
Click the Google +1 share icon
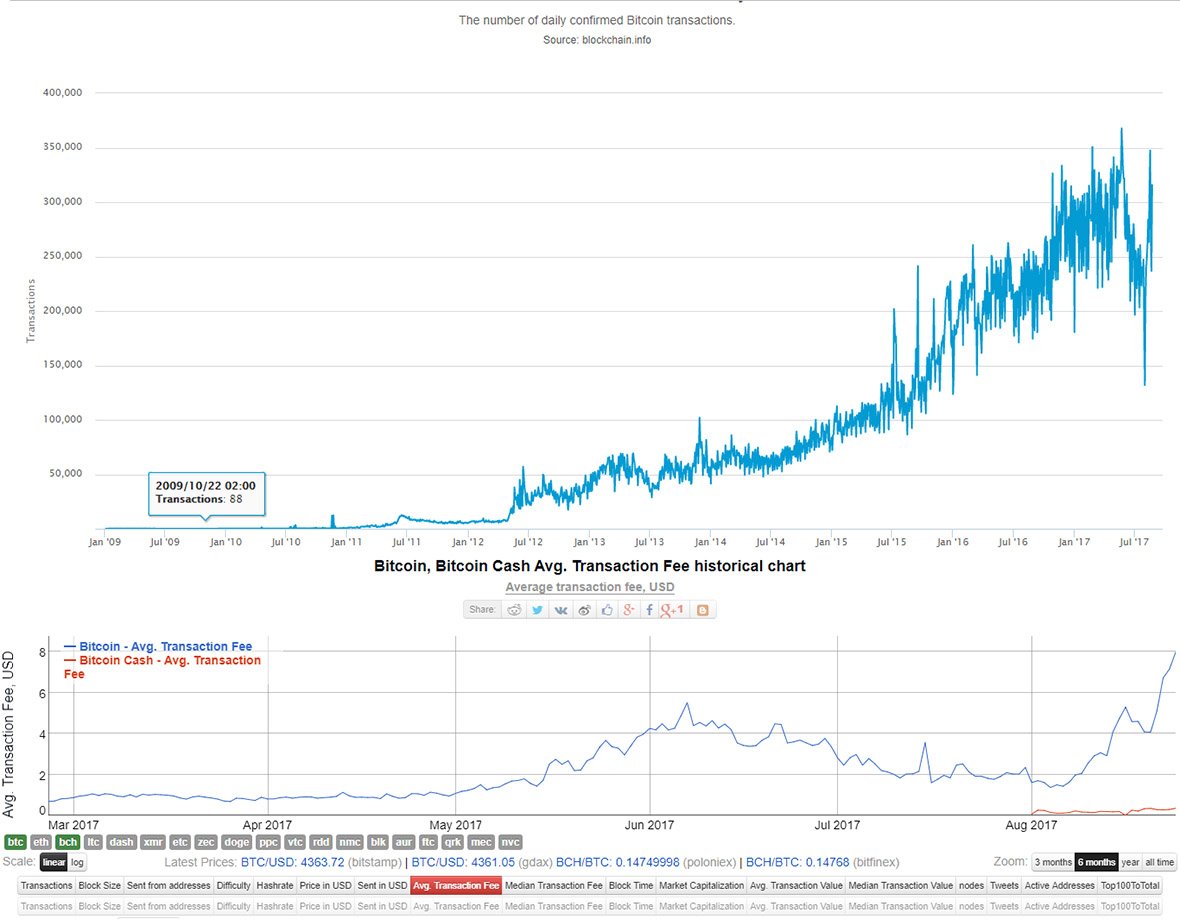coord(672,610)
